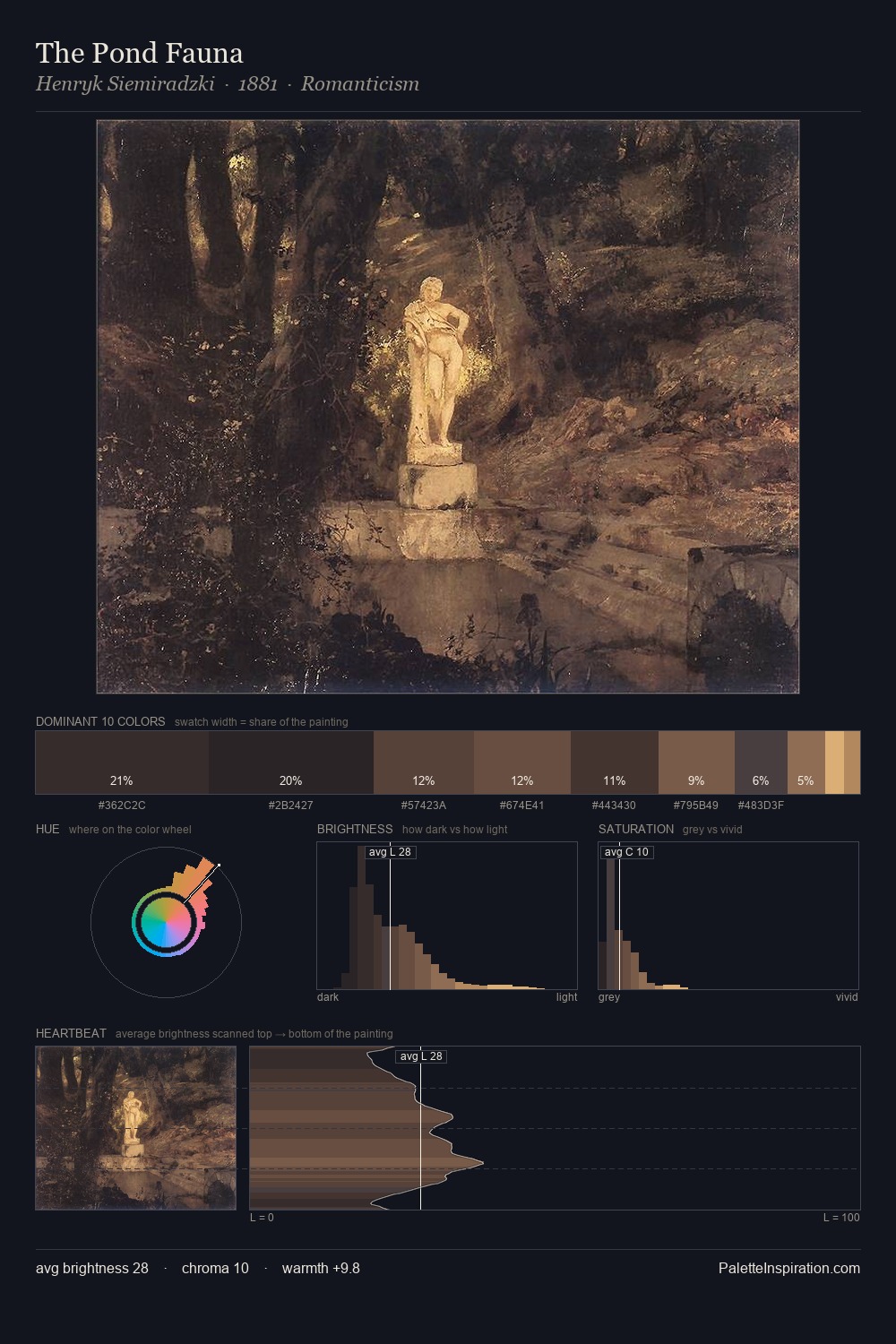
Task: Click the brightness histogram 'dark' axis label
Action: click(x=328, y=997)
